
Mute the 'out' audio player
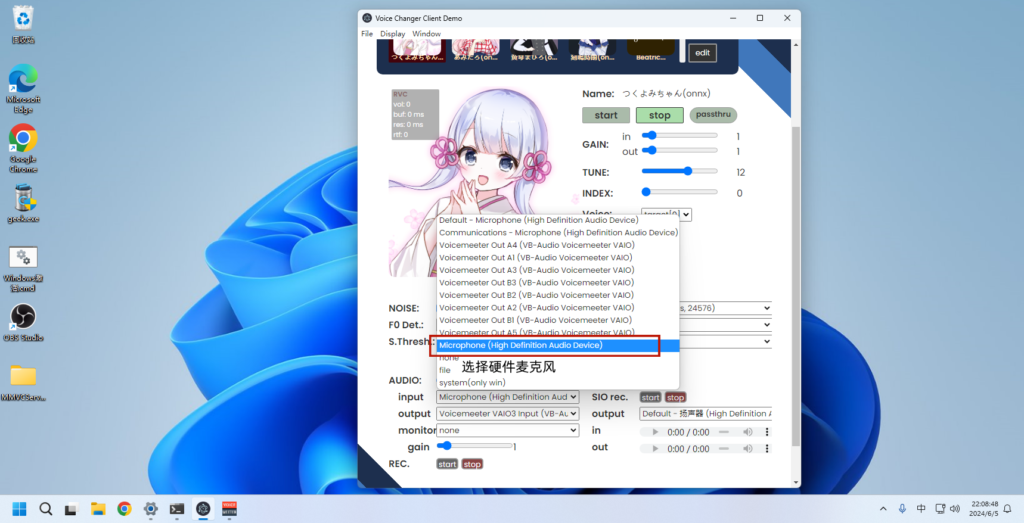(x=748, y=449)
